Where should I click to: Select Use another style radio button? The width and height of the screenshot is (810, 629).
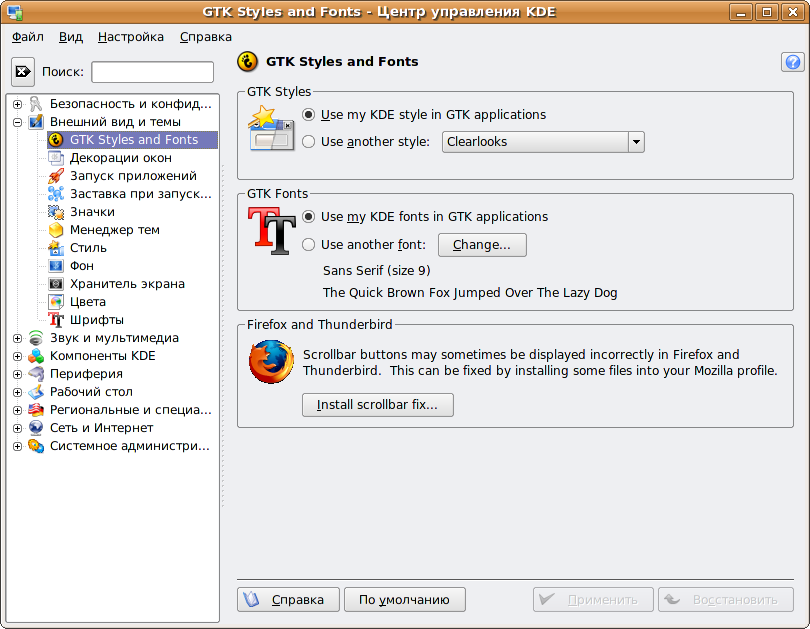tap(309, 142)
